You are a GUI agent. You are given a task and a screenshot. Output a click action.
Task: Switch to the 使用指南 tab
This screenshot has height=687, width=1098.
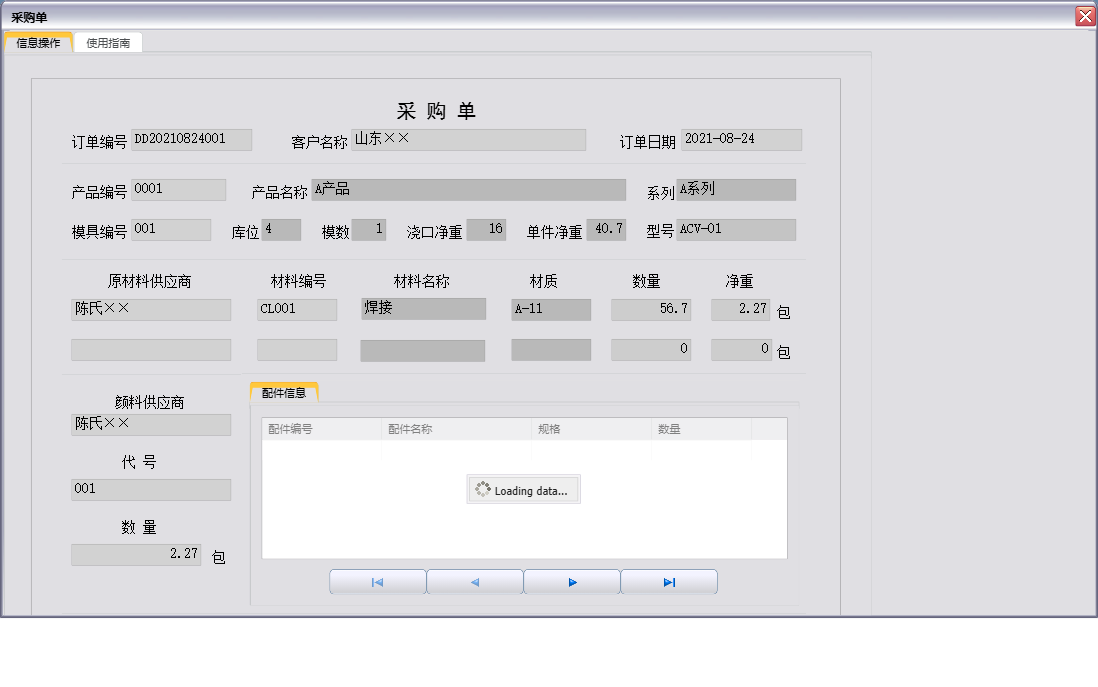[x=107, y=42]
